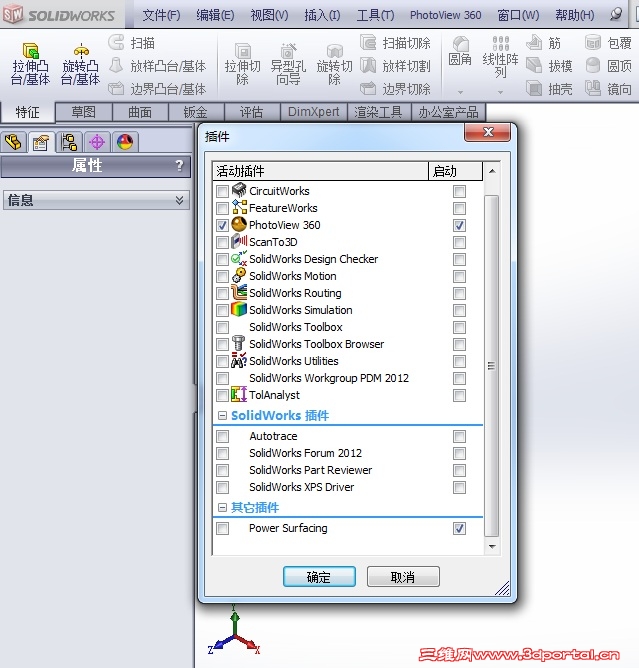Select Lofted Boss/Base (放样凸台/基体)
Image resolution: width=639 pixels, height=668 pixels.
(157, 66)
